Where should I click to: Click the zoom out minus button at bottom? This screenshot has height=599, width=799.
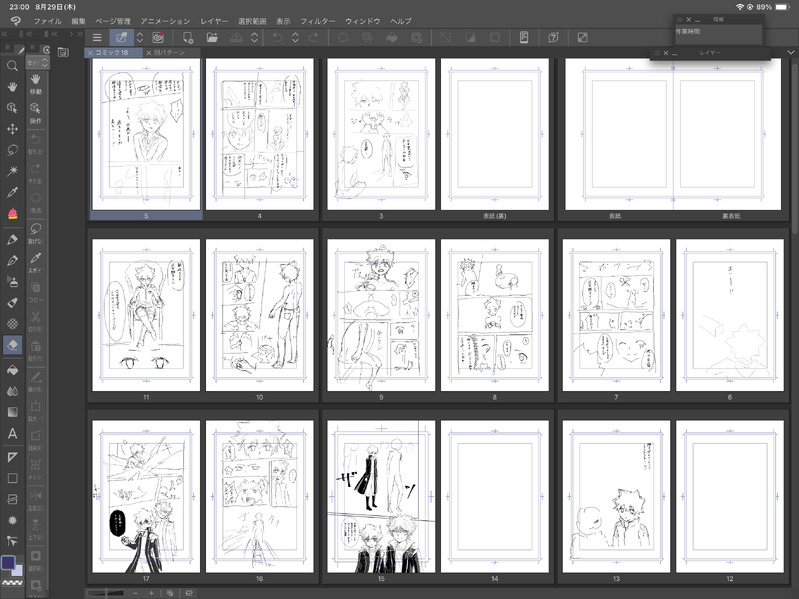[x=135, y=593]
